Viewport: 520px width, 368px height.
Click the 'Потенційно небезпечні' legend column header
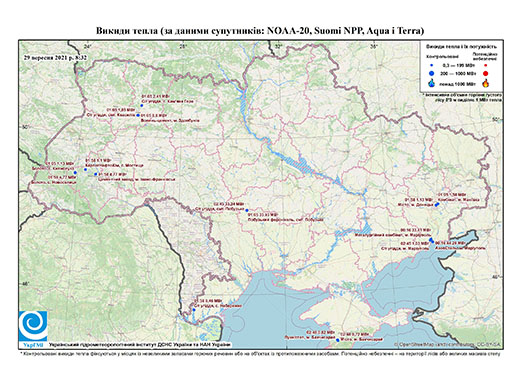coord(485,56)
